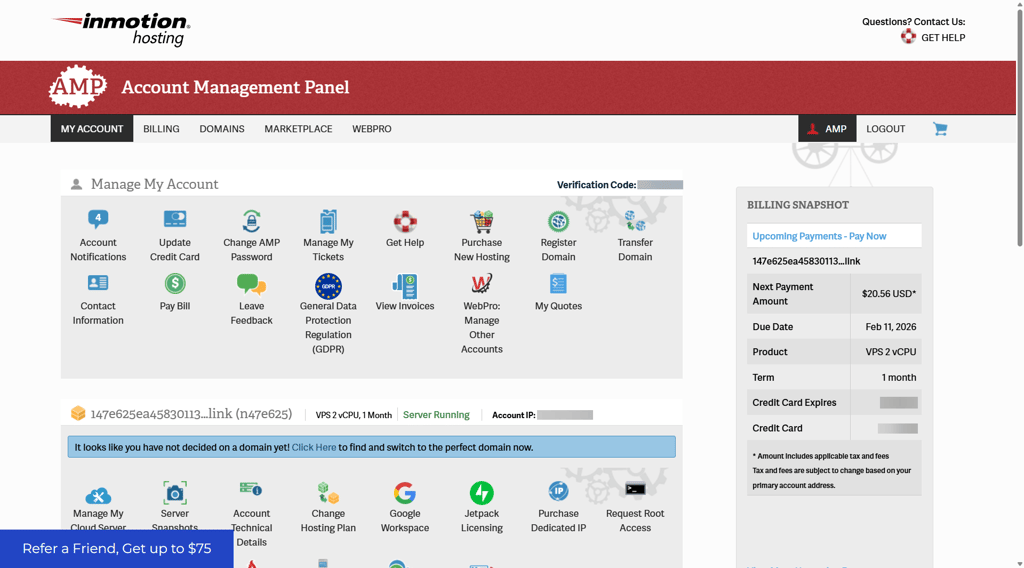Open Account Notifications icon
This screenshot has width=1024, height=568.
[98, 220]
